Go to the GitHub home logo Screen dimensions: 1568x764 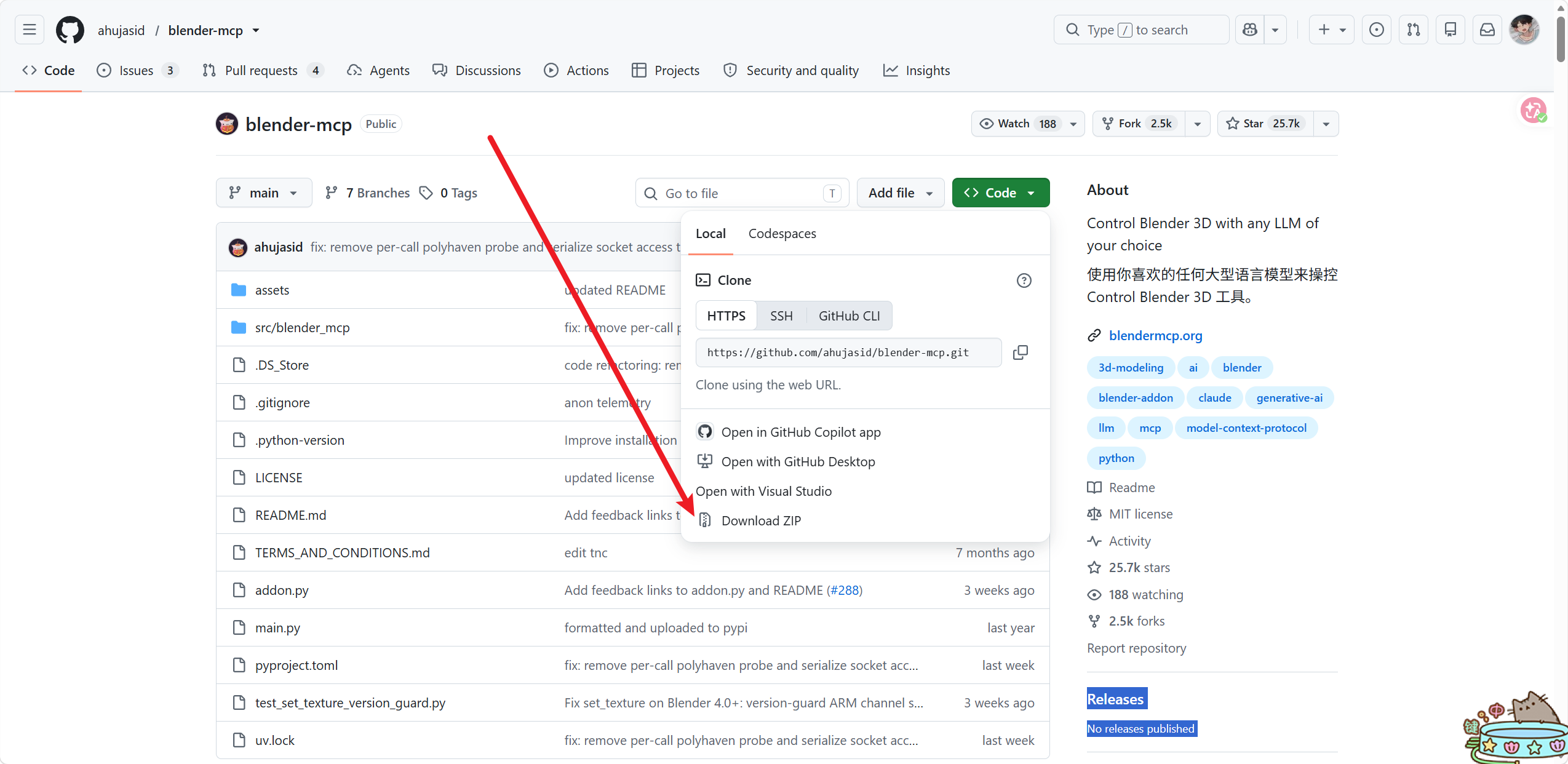tap(70, 30)
